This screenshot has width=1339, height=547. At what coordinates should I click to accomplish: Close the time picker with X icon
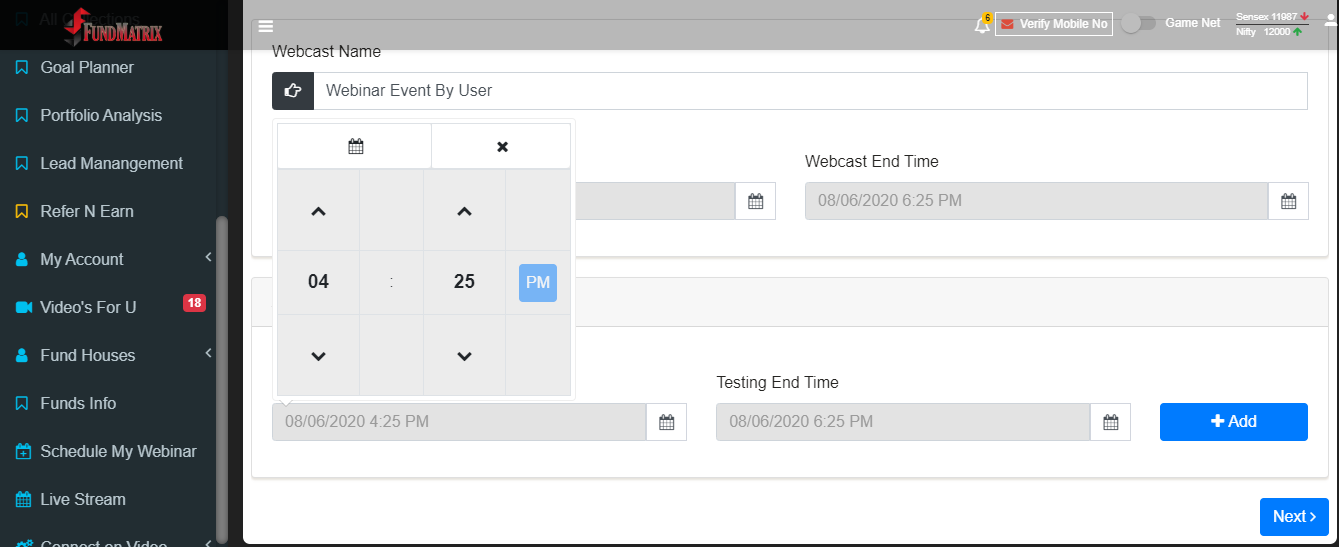click(x=502, y=146)
